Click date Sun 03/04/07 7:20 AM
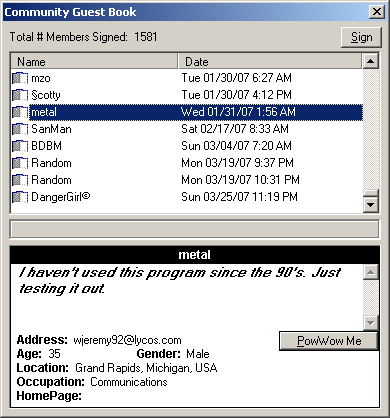Screen dimensions: 390x418 236,146
